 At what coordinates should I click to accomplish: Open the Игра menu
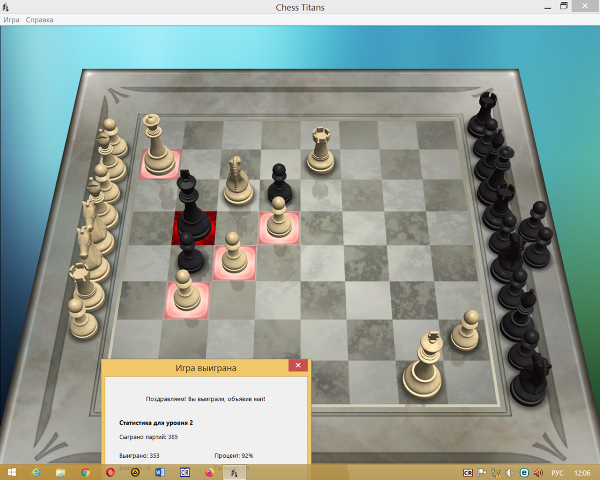pyautogui.click(x=11, y=20)
